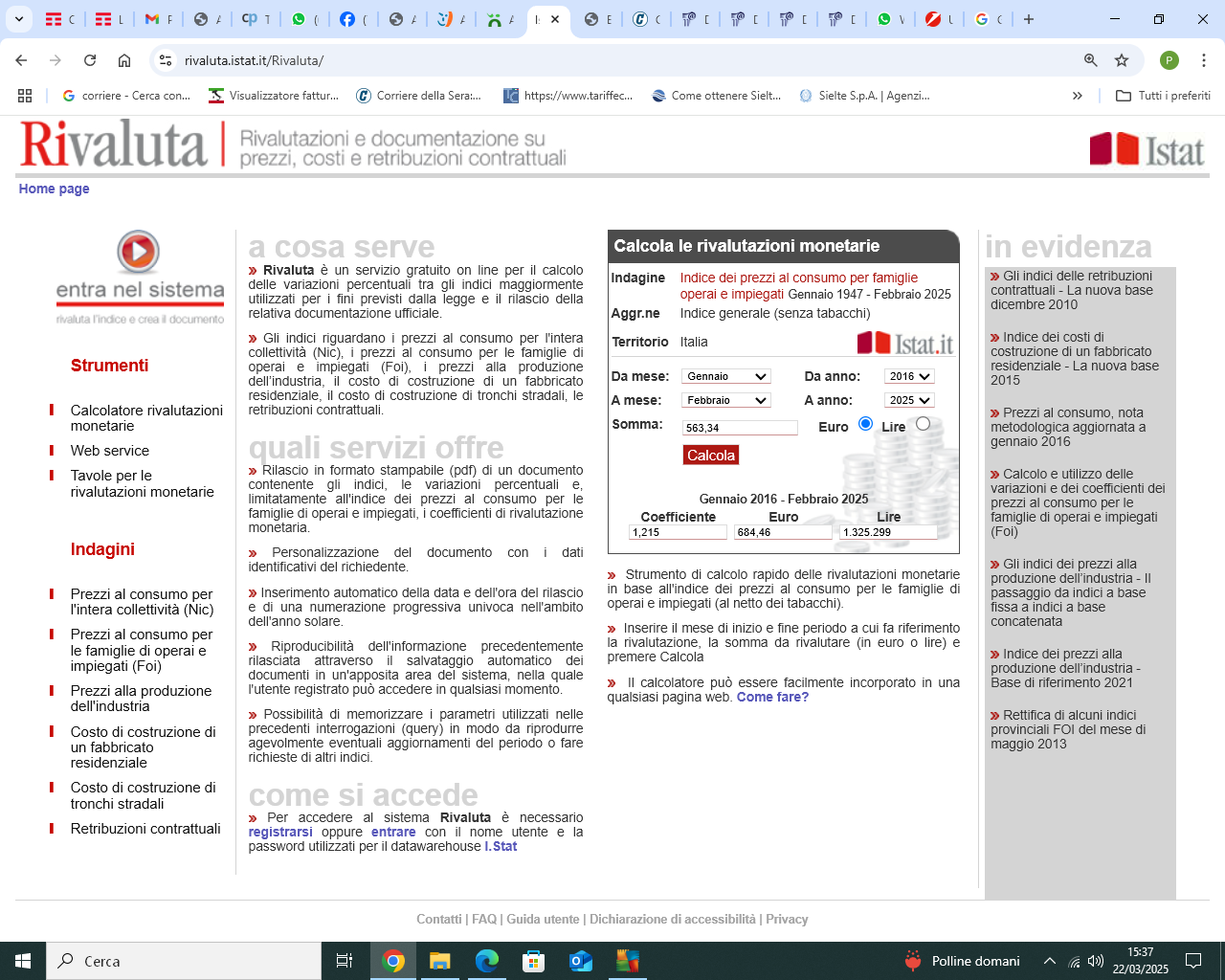Open the site information icon in address bar
This screenshot has width=1225, height=980.
point(166,60)
